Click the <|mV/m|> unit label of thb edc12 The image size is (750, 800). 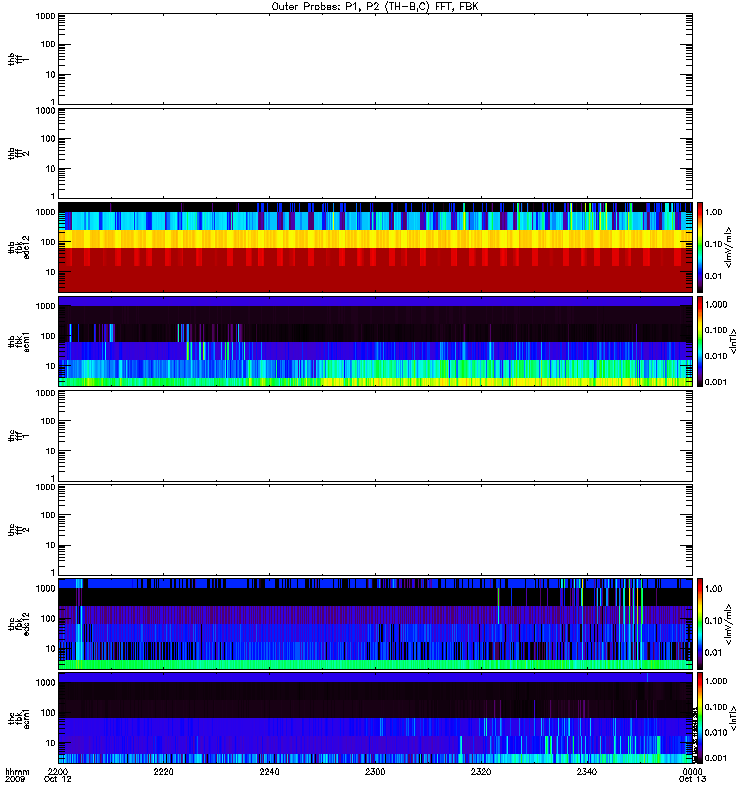coord(728,247)
